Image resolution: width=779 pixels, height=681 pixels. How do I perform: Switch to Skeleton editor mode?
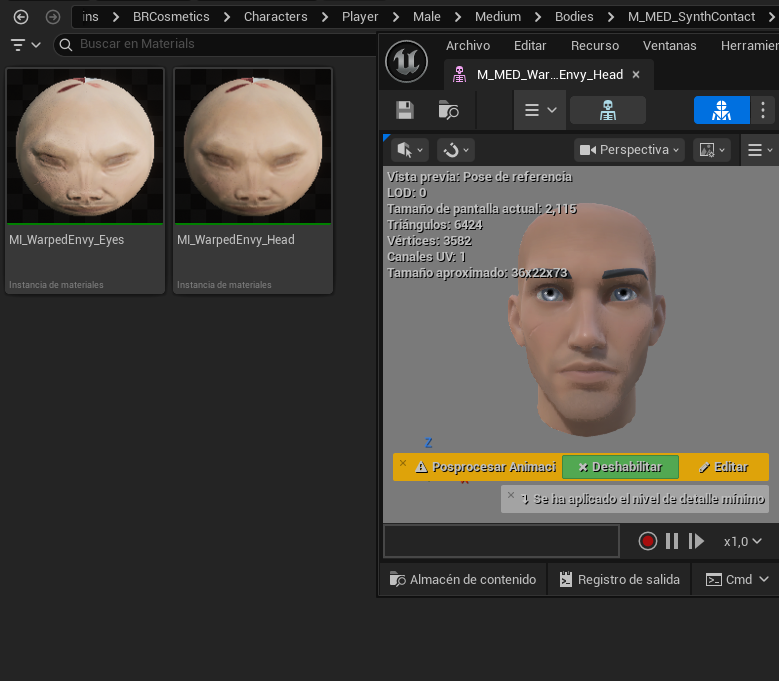pyautogui.click(x=608, y=110)
